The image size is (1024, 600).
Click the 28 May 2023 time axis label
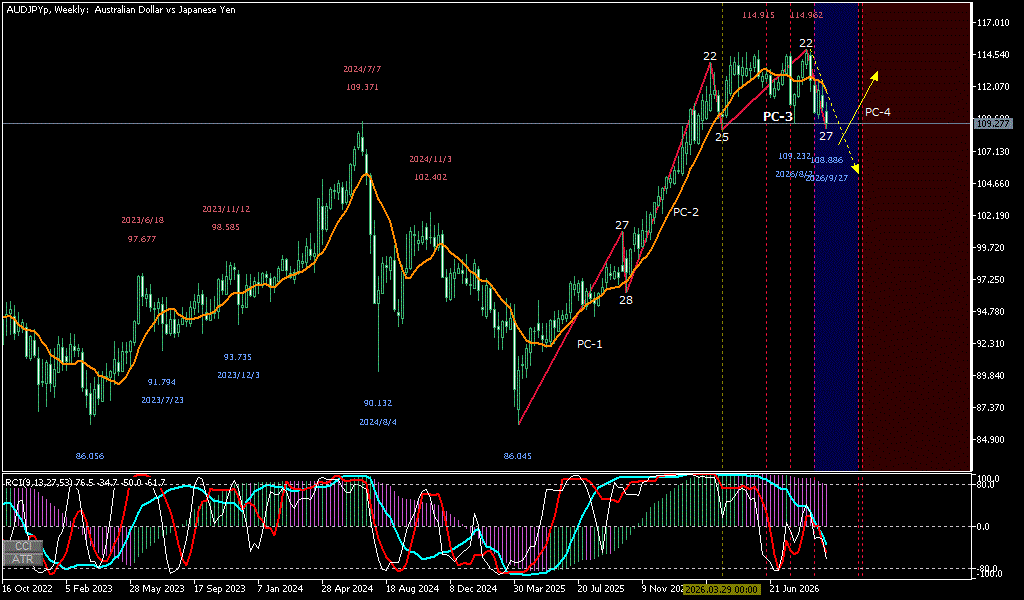pos(157,588)
